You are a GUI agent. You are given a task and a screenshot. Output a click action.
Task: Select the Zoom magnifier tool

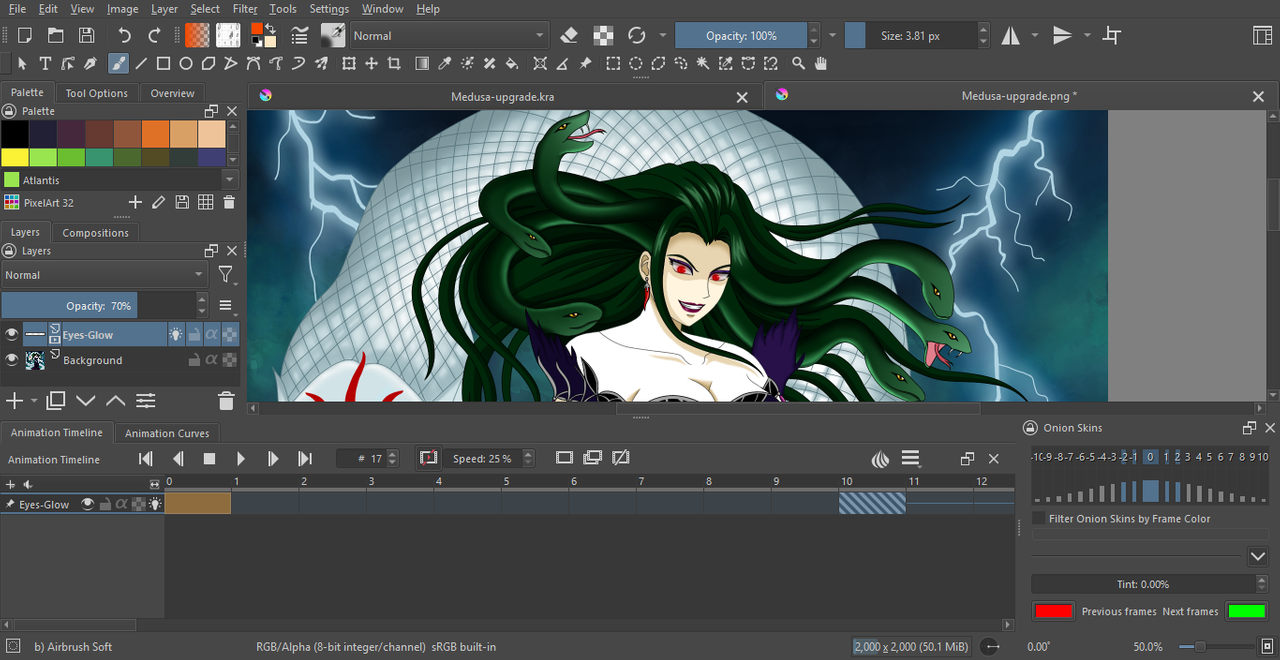pyautogui.click(x=798, y=63)
